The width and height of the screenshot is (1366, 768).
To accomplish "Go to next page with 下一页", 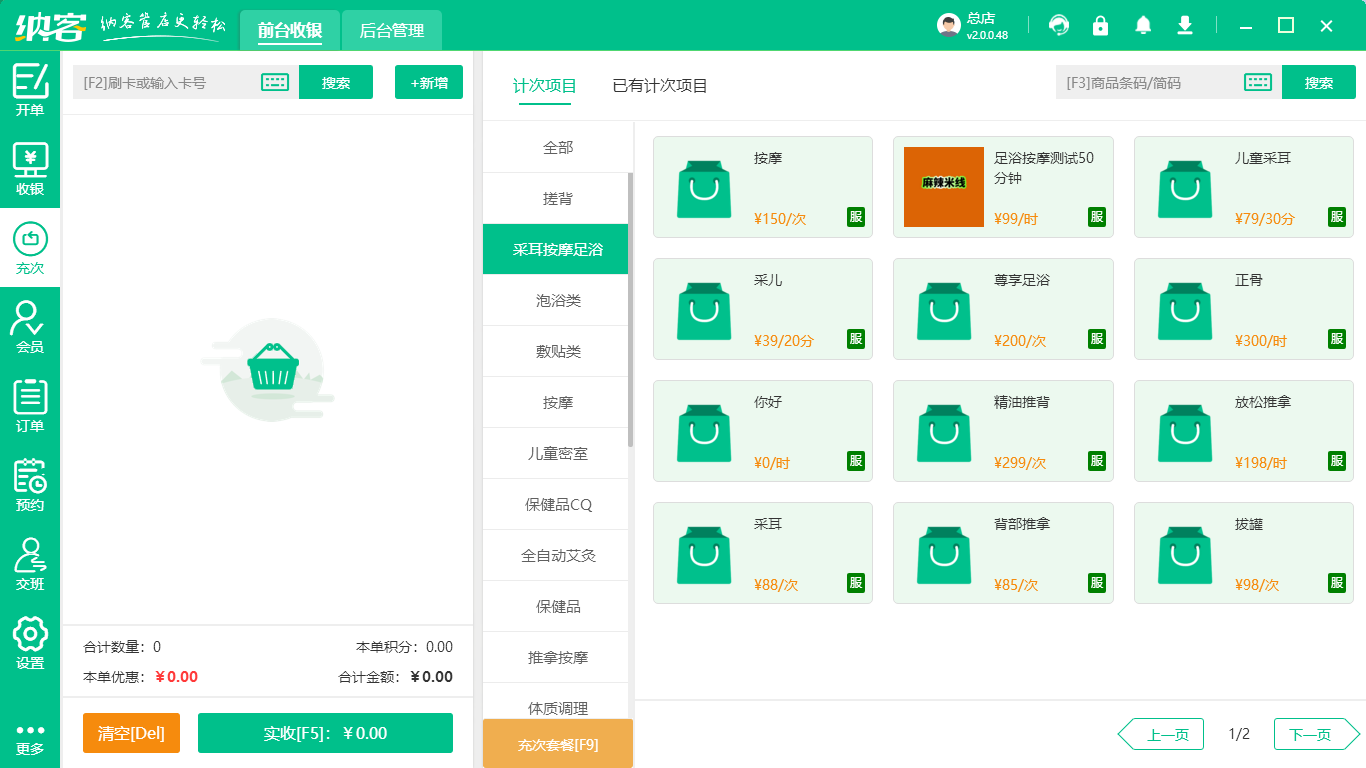I will (1315, 733).
